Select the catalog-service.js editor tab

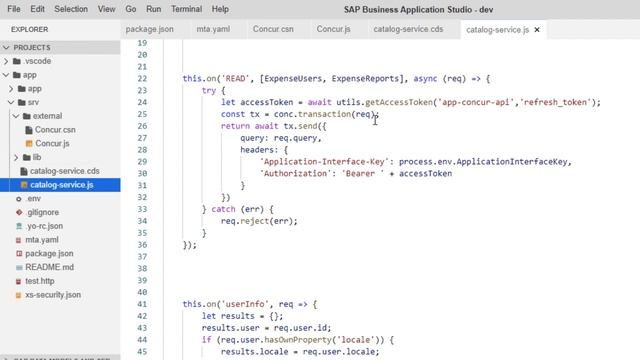[x=497, y=30]
